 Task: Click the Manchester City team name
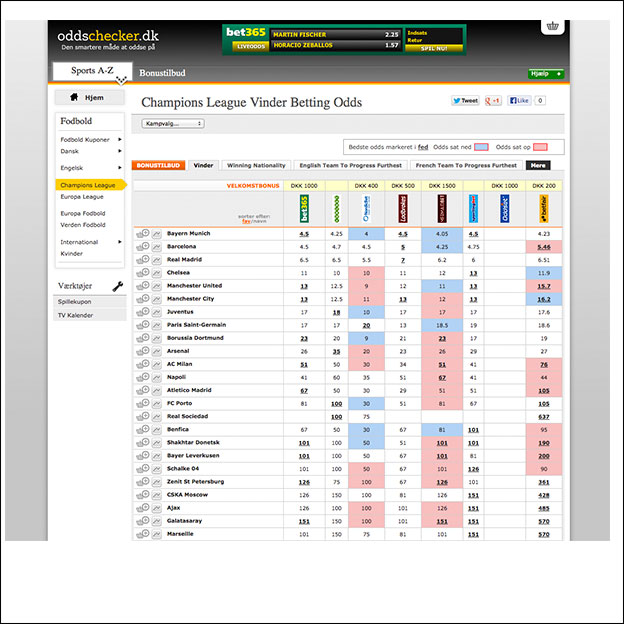click(190, 298)
